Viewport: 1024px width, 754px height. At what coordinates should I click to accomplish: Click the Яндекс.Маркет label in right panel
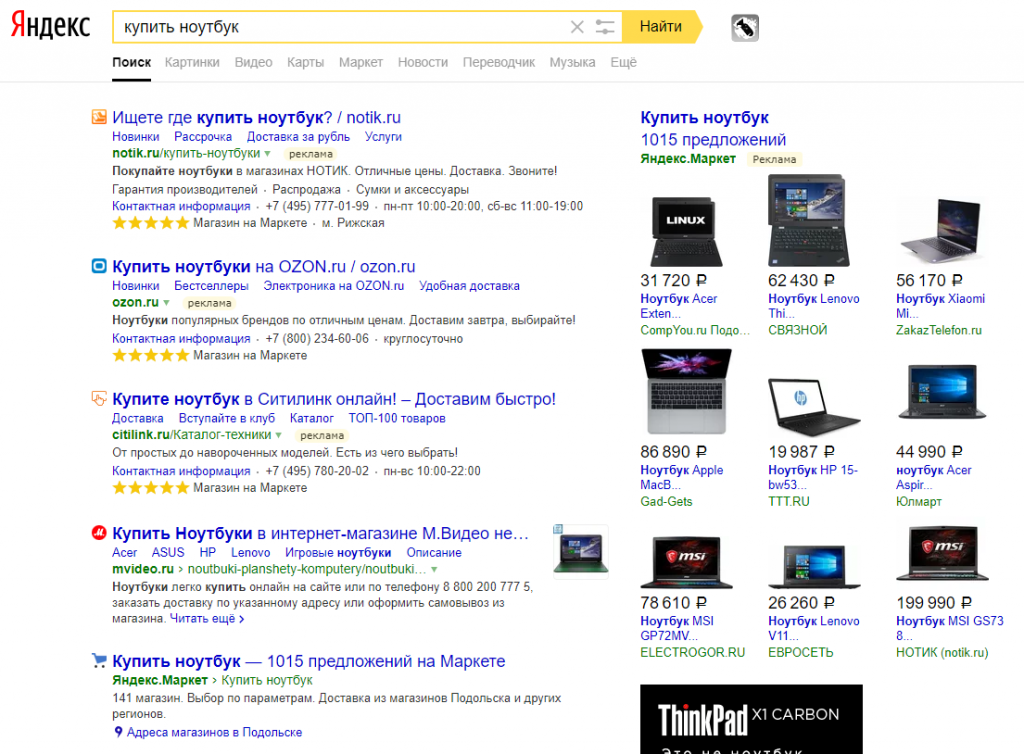pos(688,159)
